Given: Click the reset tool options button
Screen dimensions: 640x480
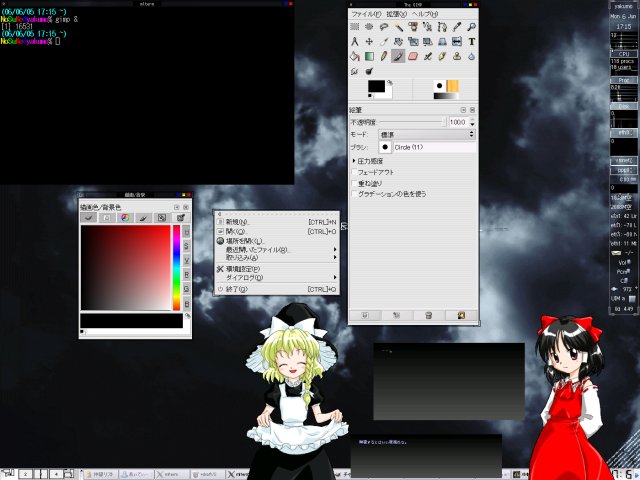Looking at the screenshot, I should (x=461, y=315).
